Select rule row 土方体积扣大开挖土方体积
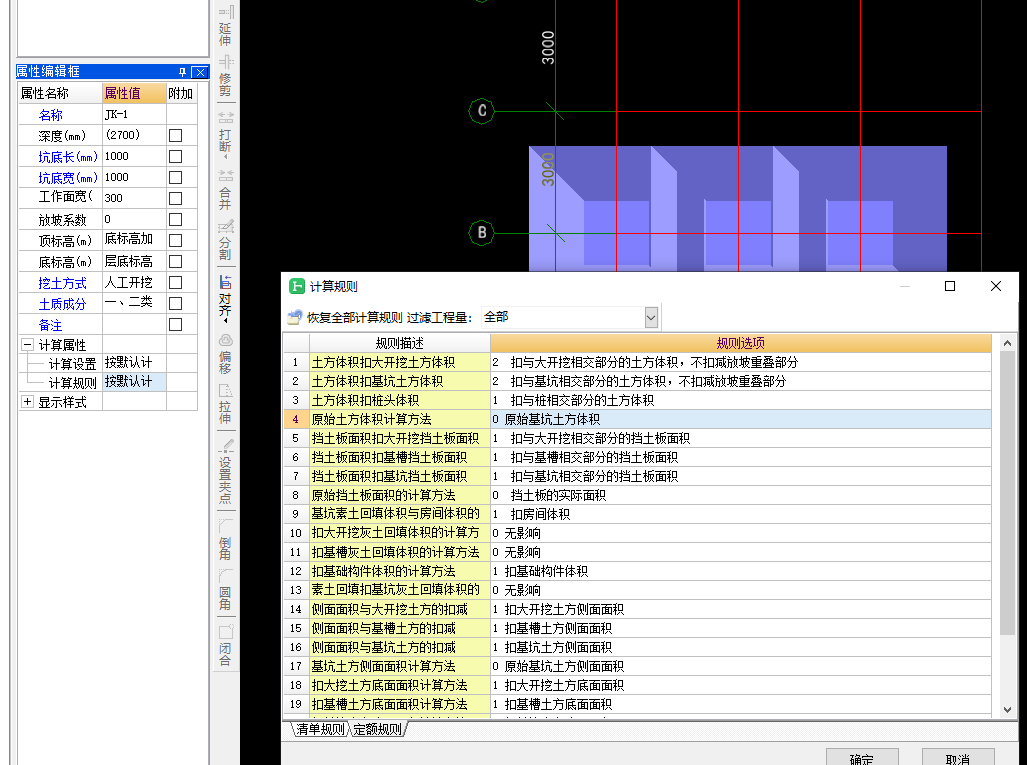The width and height of the screenshot is (1027, 765). coord(400,362)
